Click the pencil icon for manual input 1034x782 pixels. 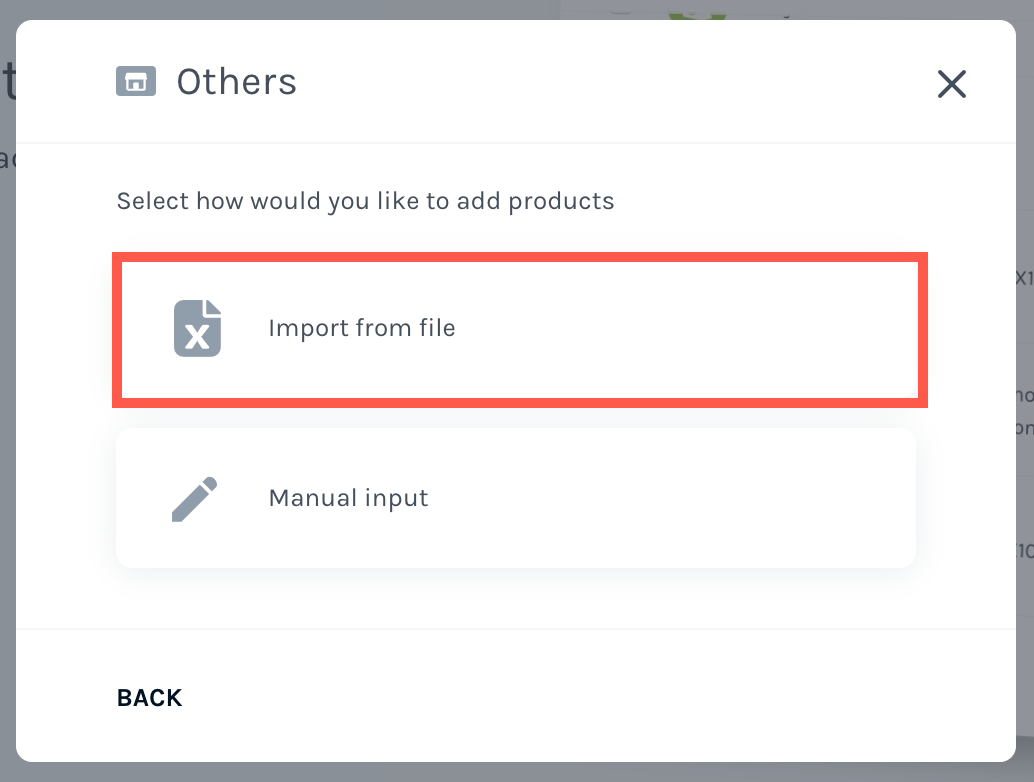[x=195, y=498]
